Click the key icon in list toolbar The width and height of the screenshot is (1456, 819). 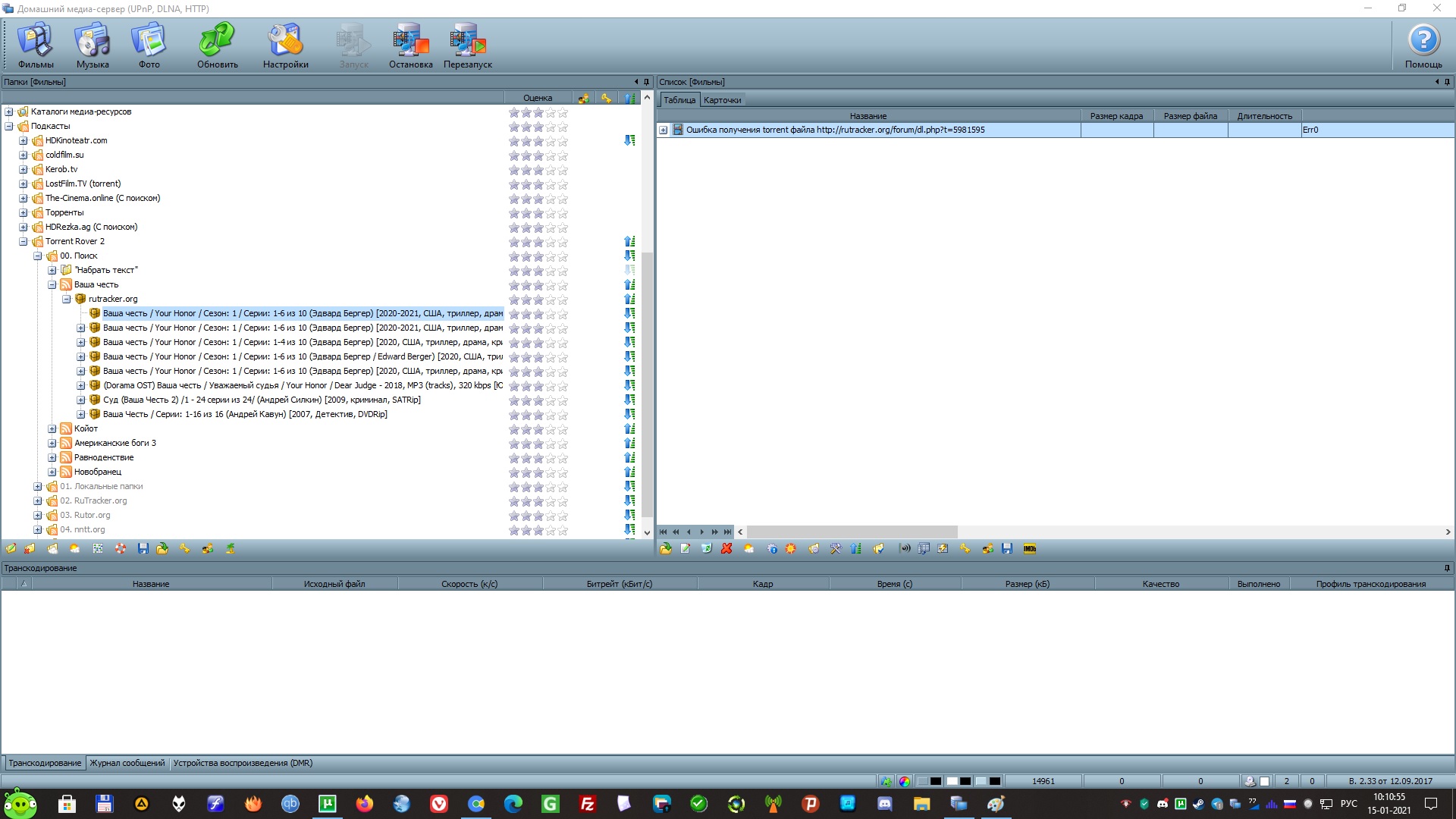[965, 549]
